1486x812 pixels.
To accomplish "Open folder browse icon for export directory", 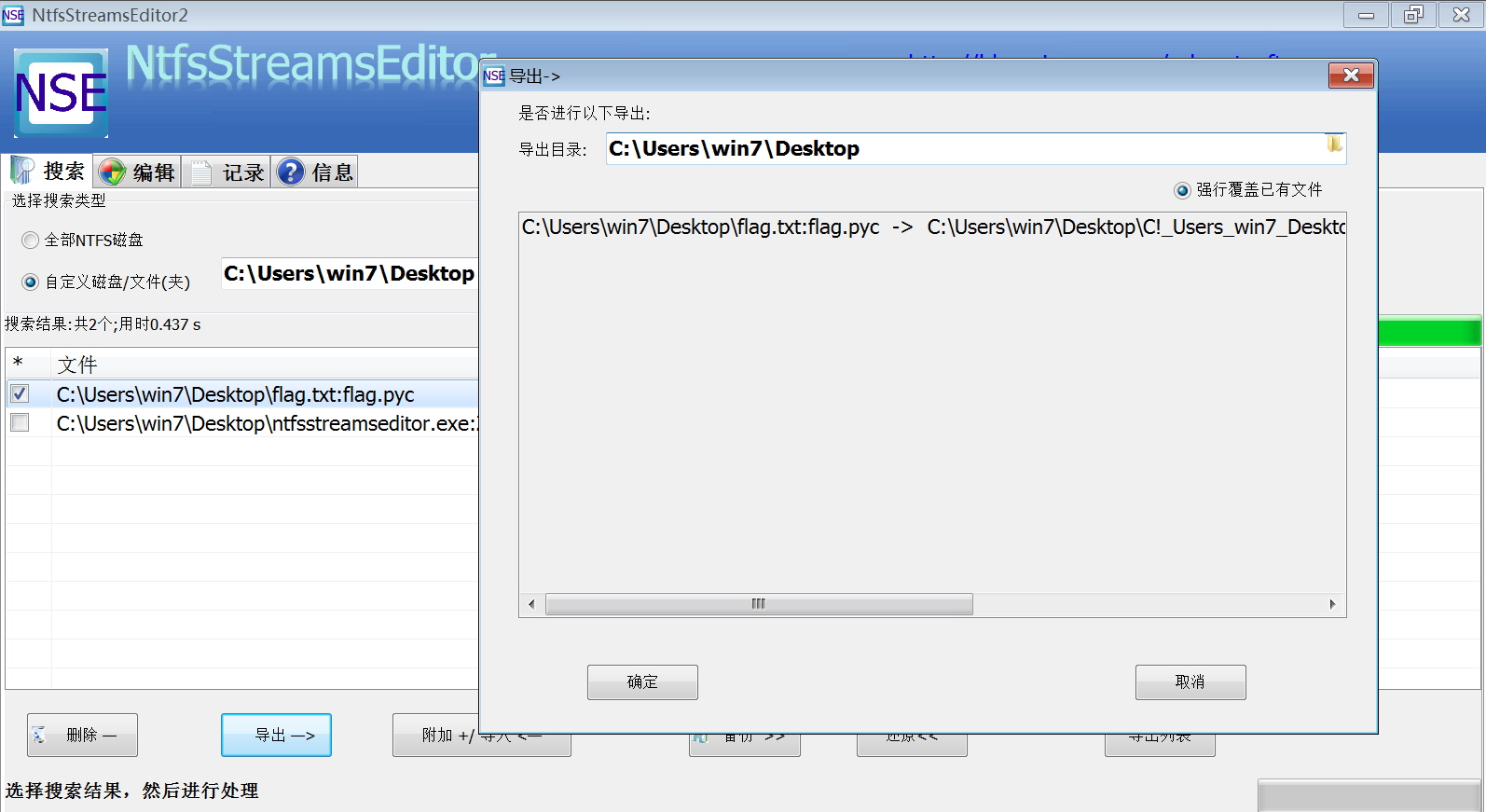I will point(1335,145).
